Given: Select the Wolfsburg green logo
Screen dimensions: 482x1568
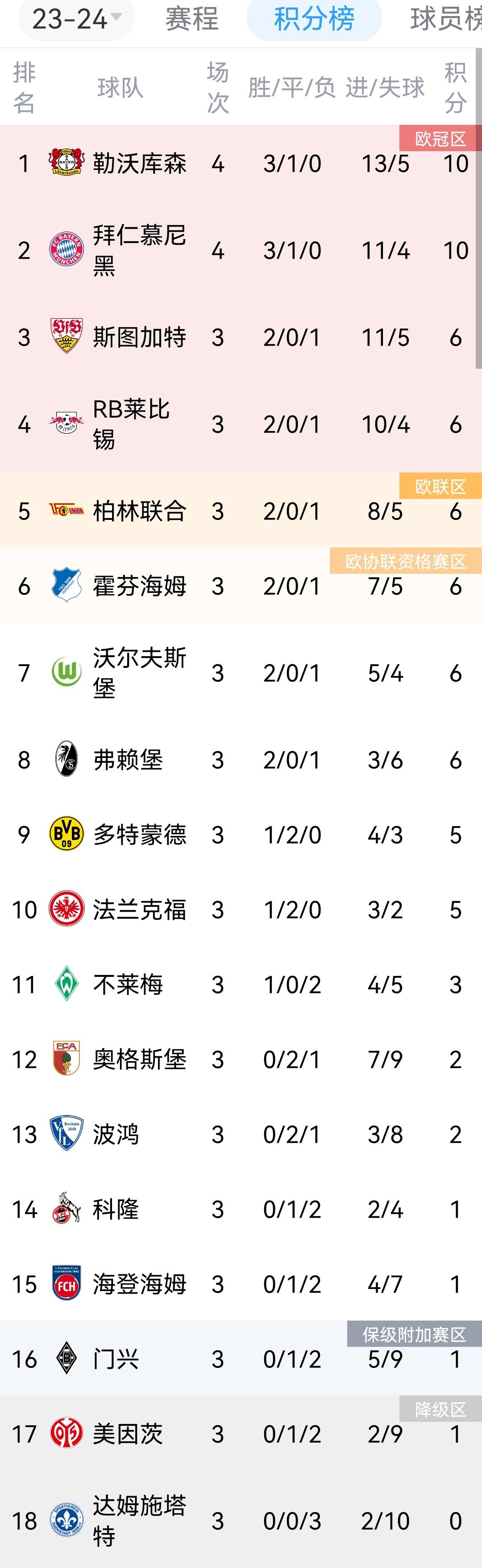Looking at the screenshot, I should point(66,673).
